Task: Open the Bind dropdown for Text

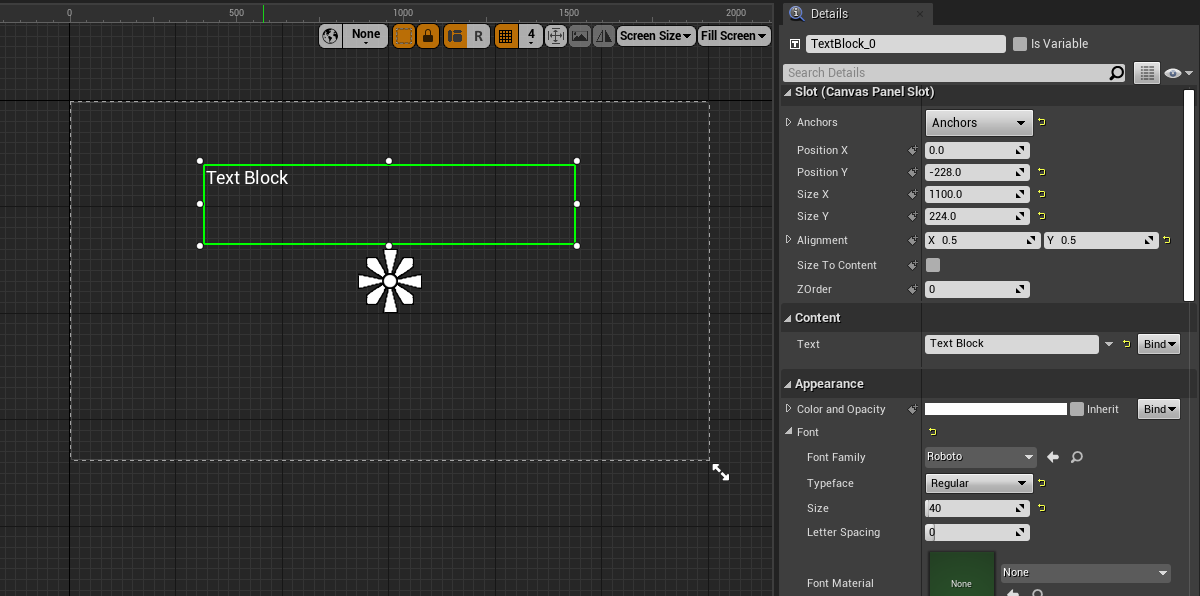Action: (x=1160, y=344)
